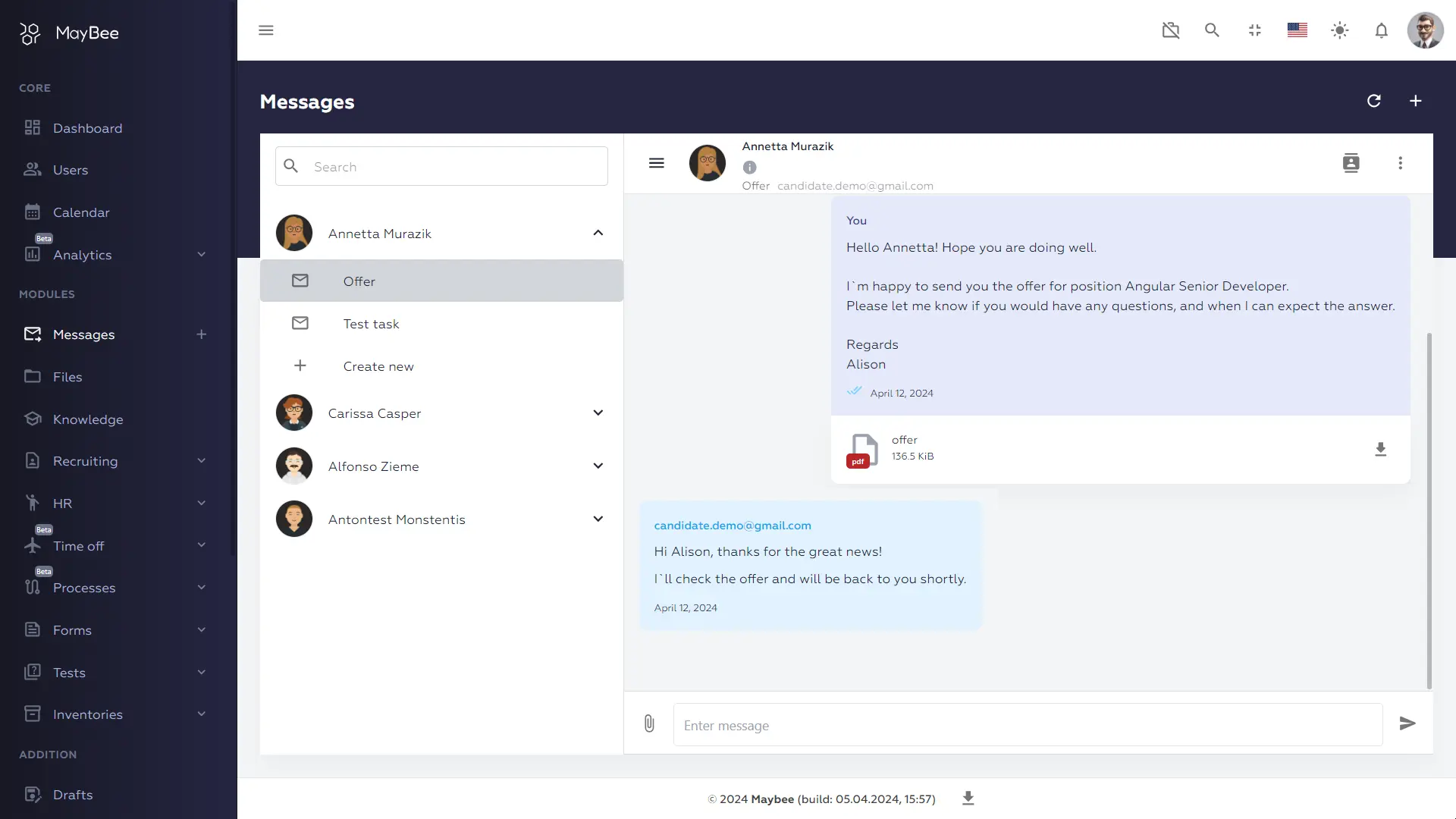The image size is (1456, 819).
Task: Open the Test task thread
Action: click(371, 324)
